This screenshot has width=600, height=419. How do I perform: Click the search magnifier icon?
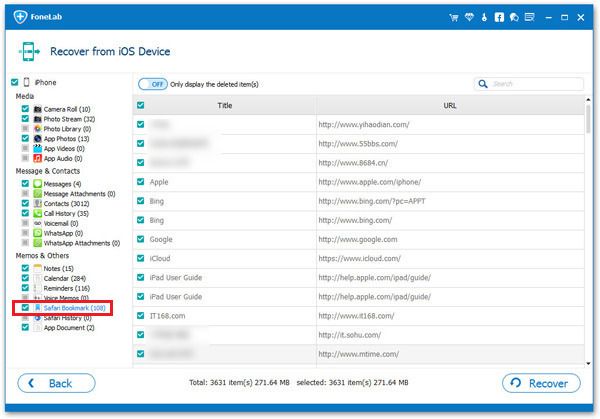[x=483, y=84]
